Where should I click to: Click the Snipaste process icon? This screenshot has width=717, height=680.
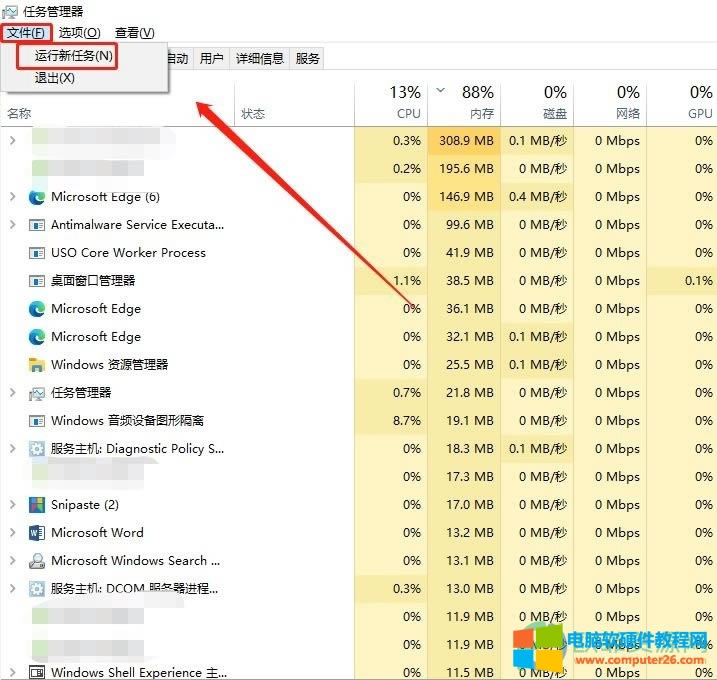tap(37, 505)
